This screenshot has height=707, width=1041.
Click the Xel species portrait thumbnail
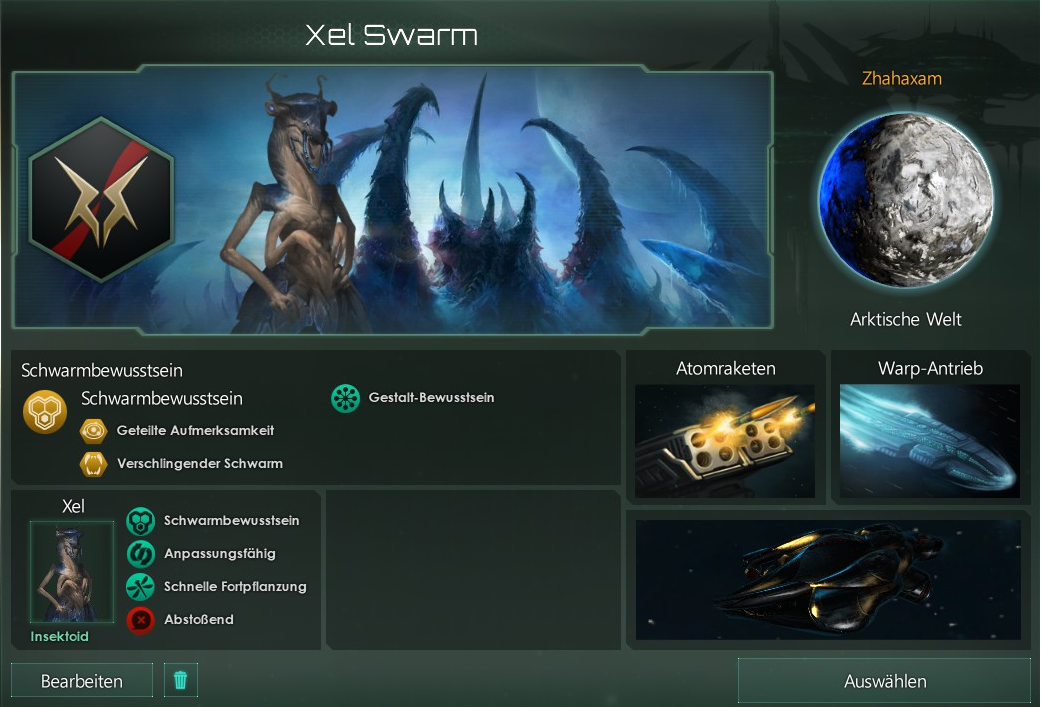72,572
